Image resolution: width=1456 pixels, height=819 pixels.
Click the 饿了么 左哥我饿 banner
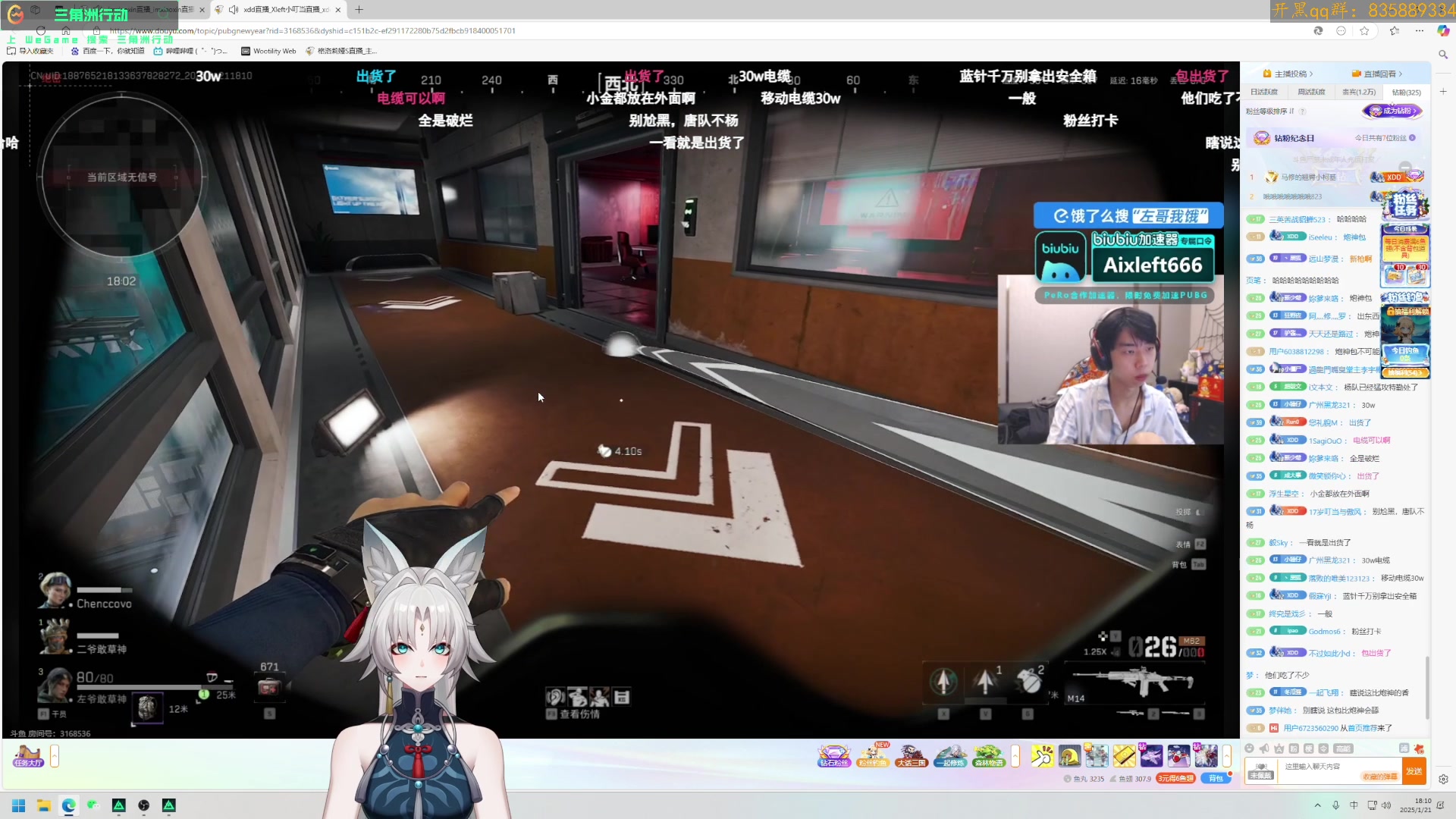(1128, 215)
